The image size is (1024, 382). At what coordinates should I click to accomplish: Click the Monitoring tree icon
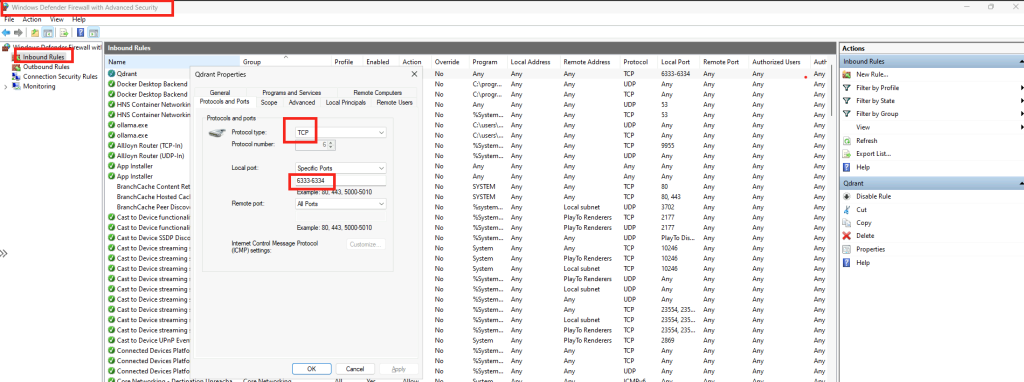pos(16,86)
